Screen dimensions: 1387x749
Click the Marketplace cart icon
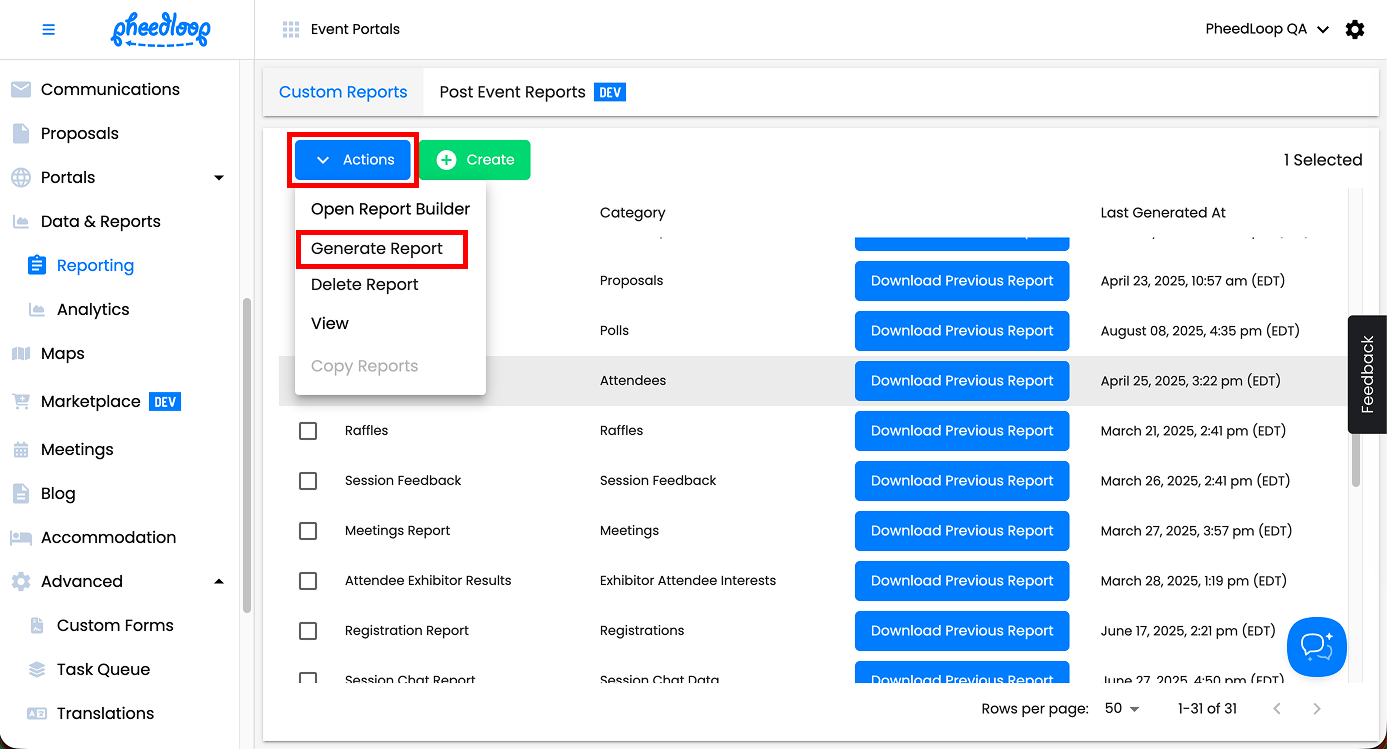point(21,402)
